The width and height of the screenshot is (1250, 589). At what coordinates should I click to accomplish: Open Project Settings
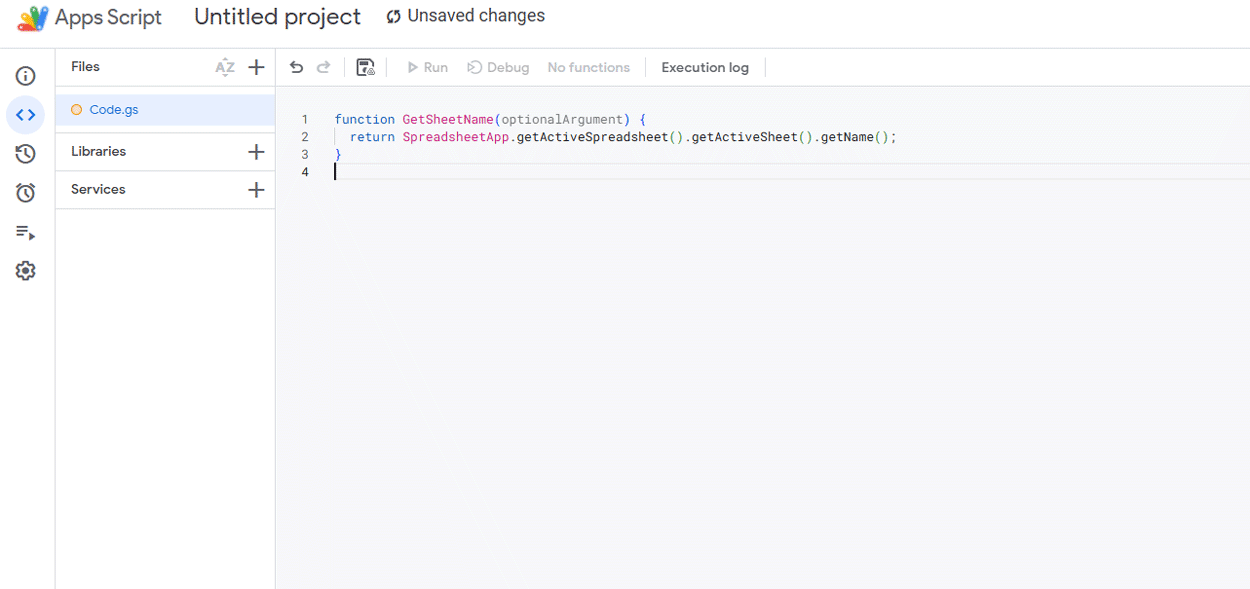point(25,270)
